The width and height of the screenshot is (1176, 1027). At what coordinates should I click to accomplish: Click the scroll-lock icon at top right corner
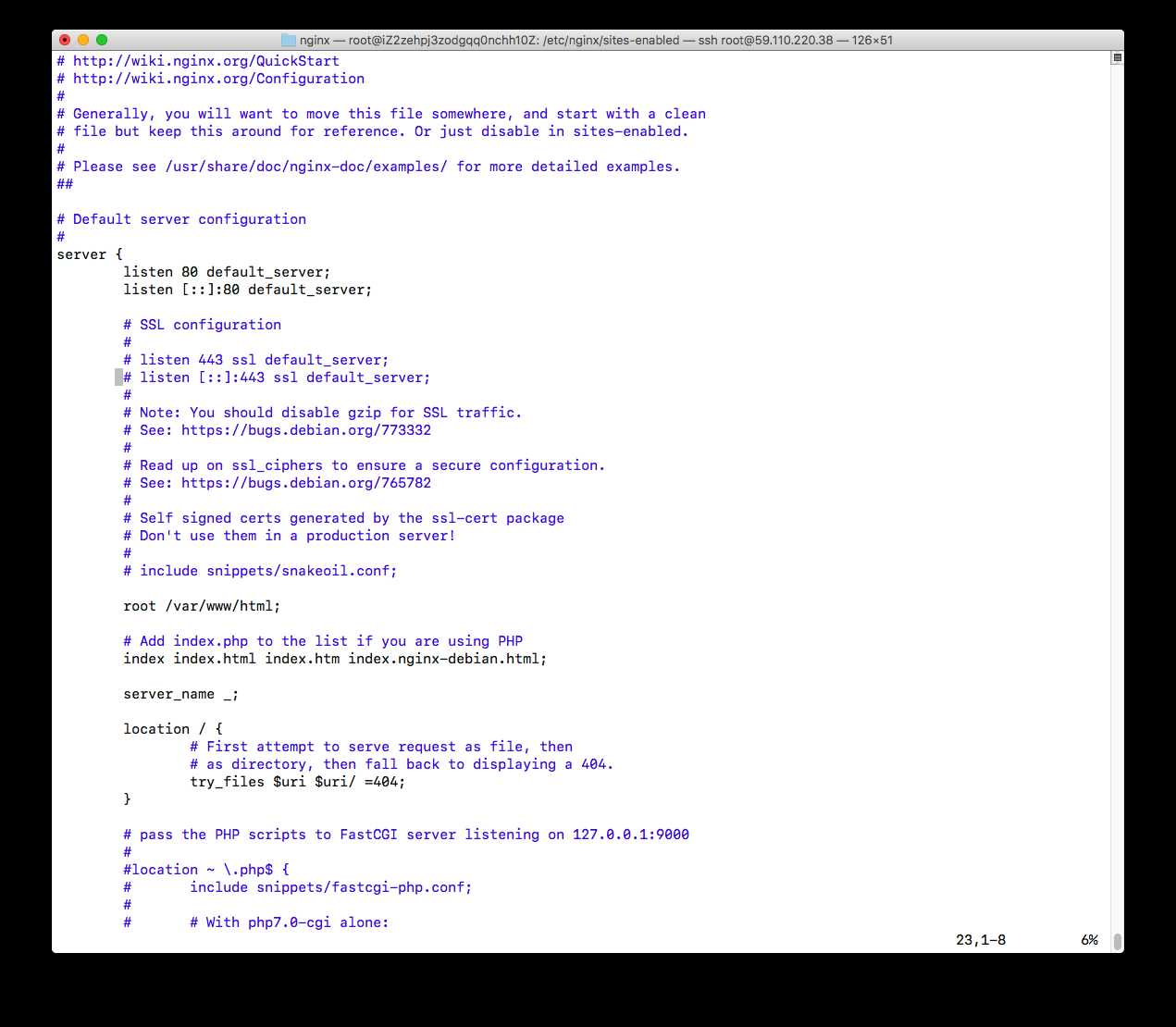1117,57
